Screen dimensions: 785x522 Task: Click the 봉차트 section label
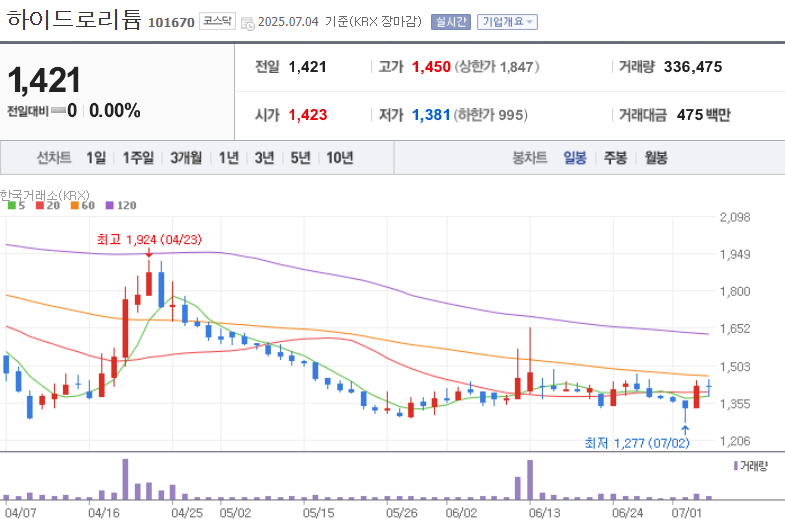(x=530, y=158)
